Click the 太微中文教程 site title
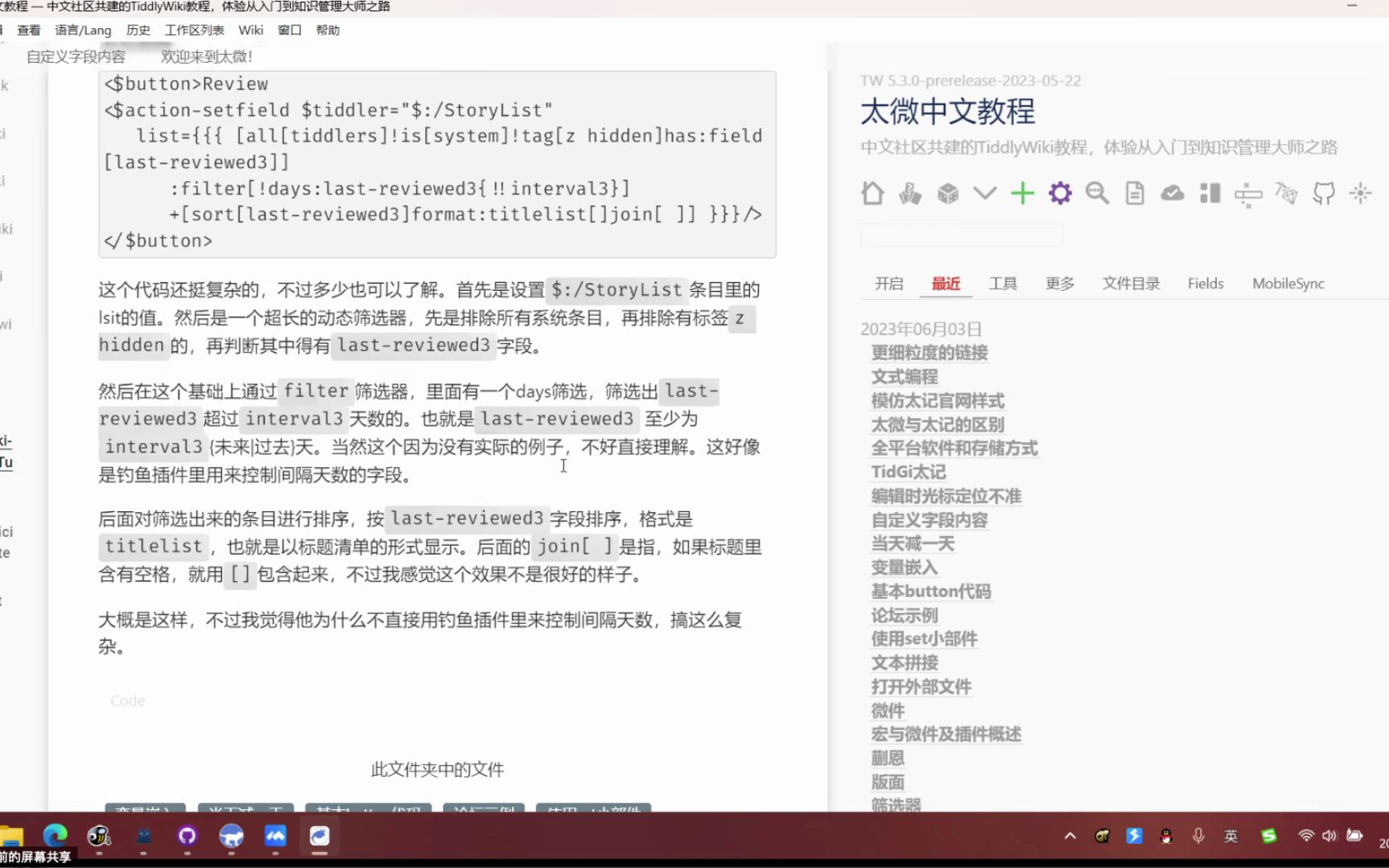Image resolution: width=1389 pixels, height=868 pixels. coord(948,112)
